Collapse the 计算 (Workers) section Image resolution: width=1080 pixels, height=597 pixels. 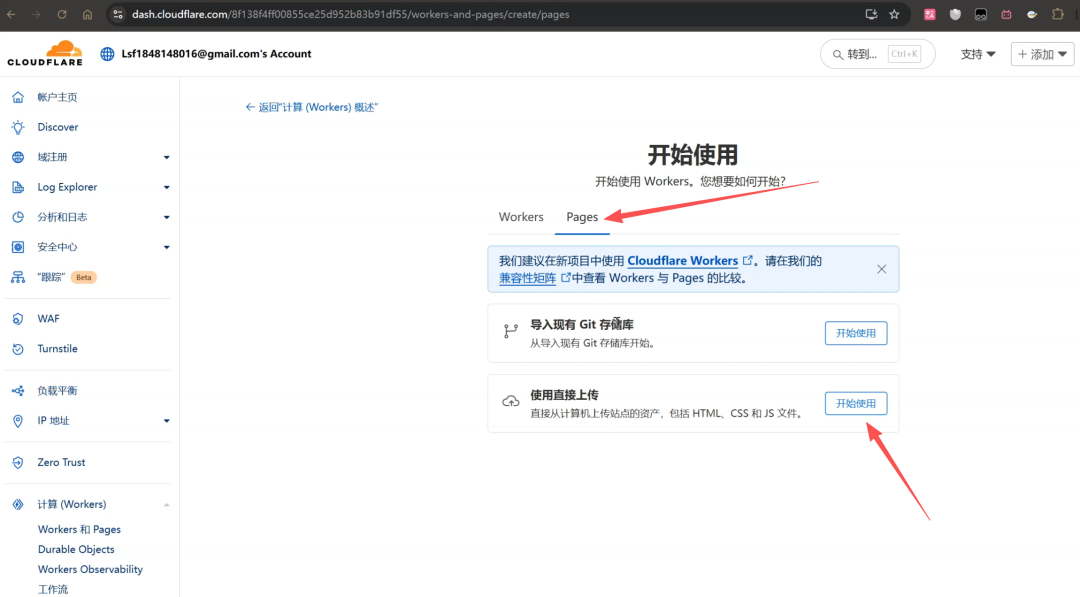click(166, 505)
